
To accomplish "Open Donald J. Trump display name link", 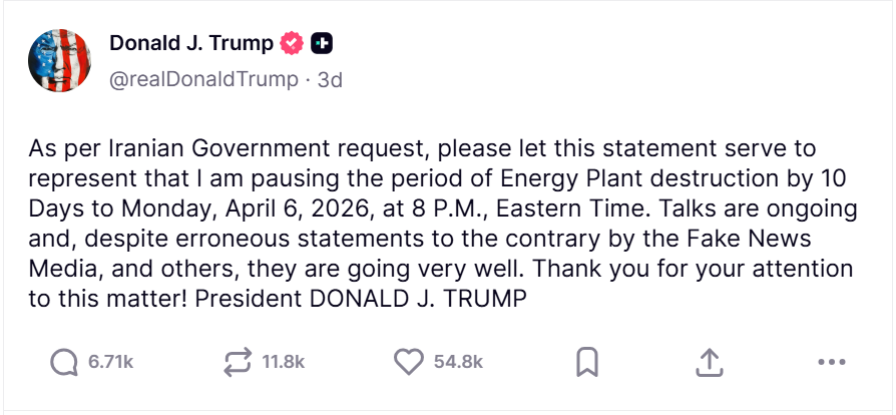I will (191, 43).
